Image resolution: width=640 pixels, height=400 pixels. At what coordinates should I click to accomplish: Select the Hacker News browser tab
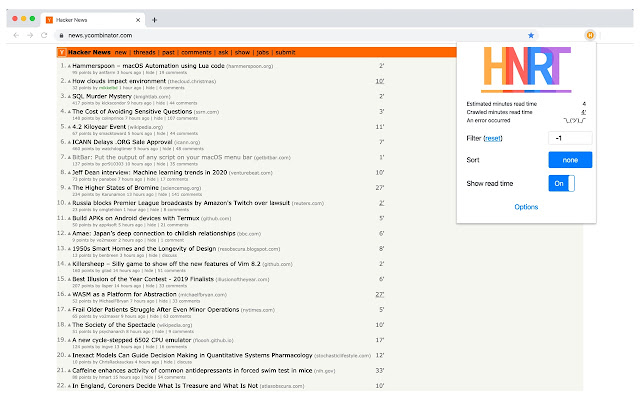coord(93,20)
